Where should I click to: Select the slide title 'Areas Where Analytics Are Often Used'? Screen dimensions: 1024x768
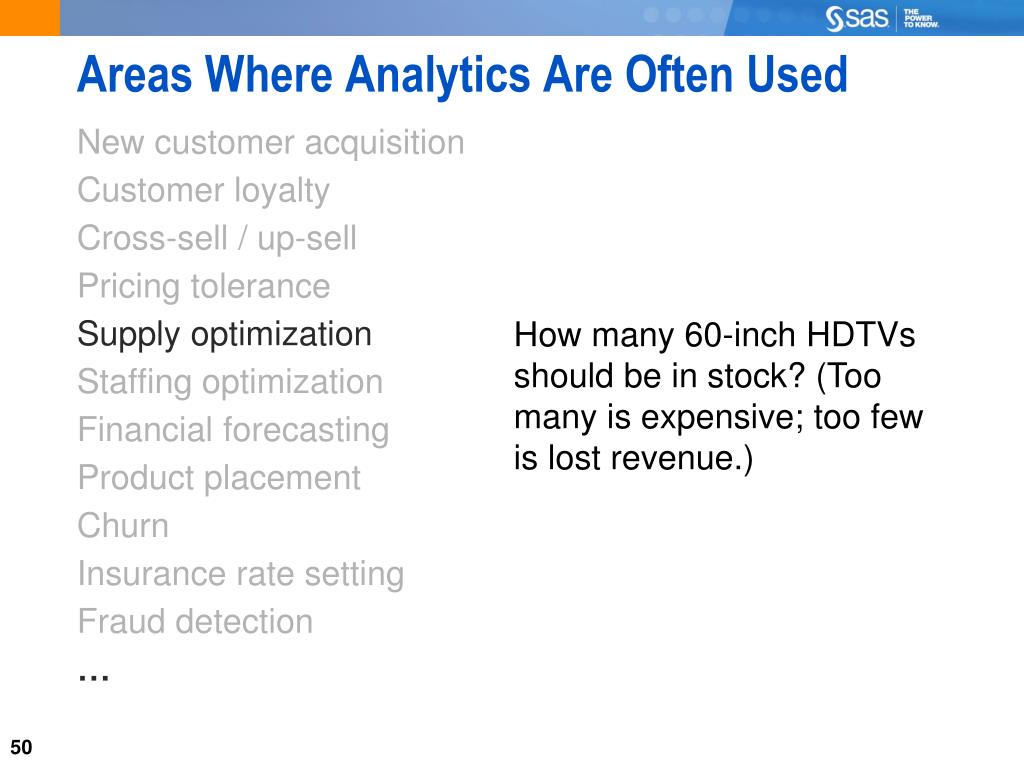coord(462,76)
